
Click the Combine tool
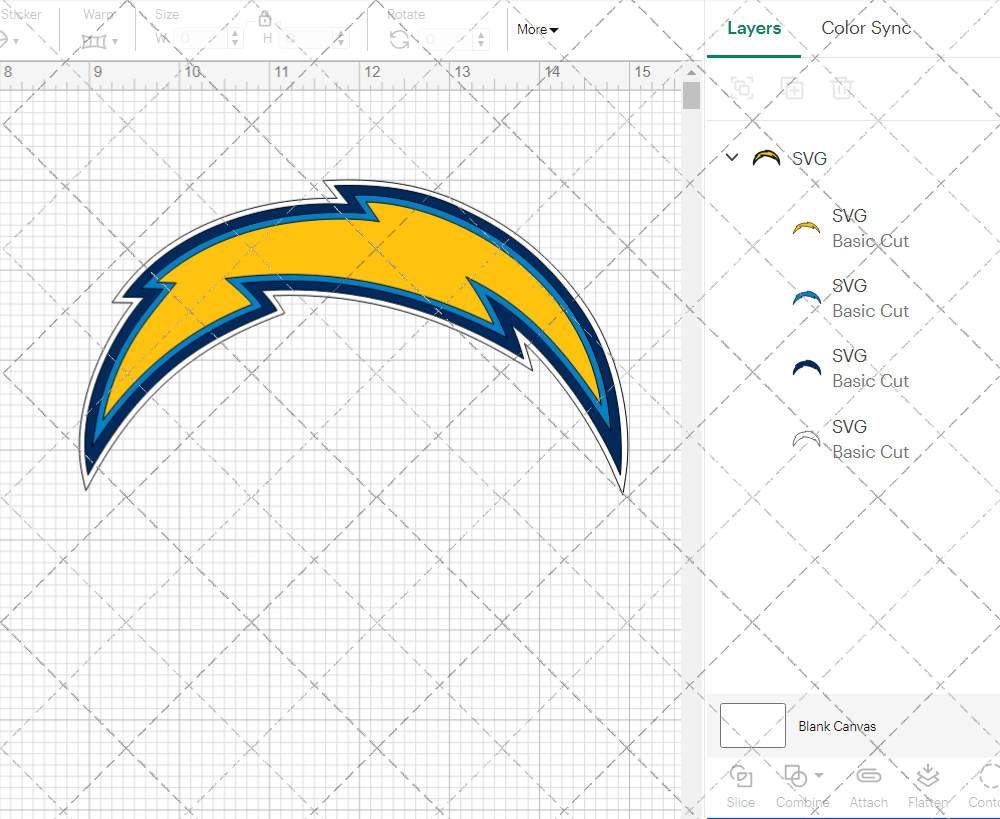[802, 786]
